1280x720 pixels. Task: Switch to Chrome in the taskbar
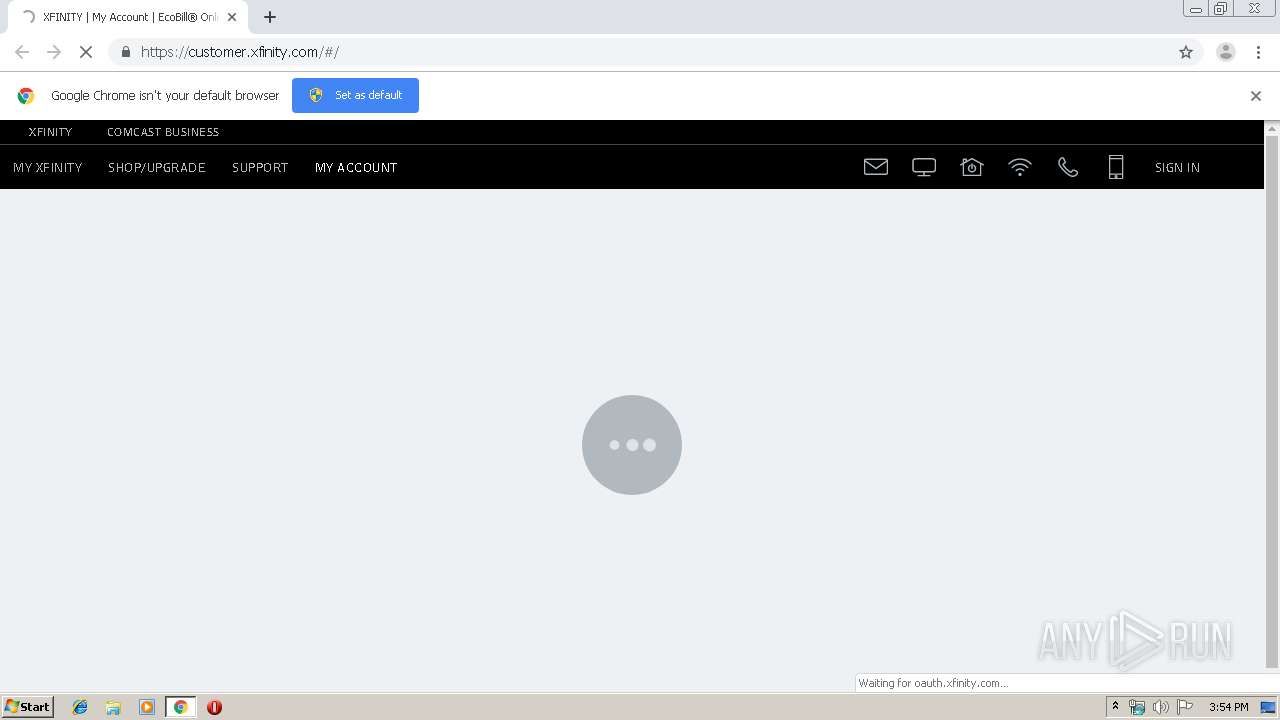pyautogui.click(x=180, y=707)
